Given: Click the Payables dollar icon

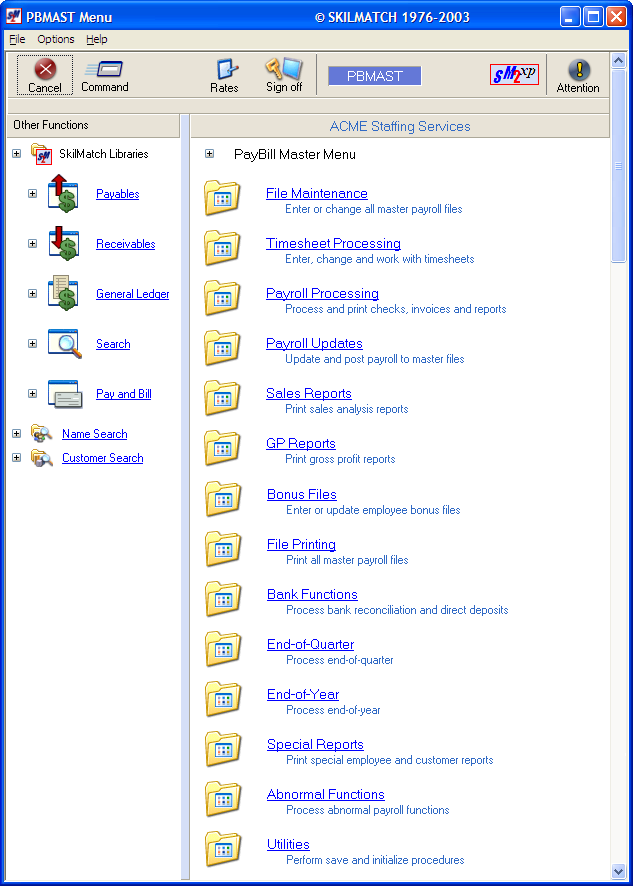Looking at the screenshot, I should point(63,194).
